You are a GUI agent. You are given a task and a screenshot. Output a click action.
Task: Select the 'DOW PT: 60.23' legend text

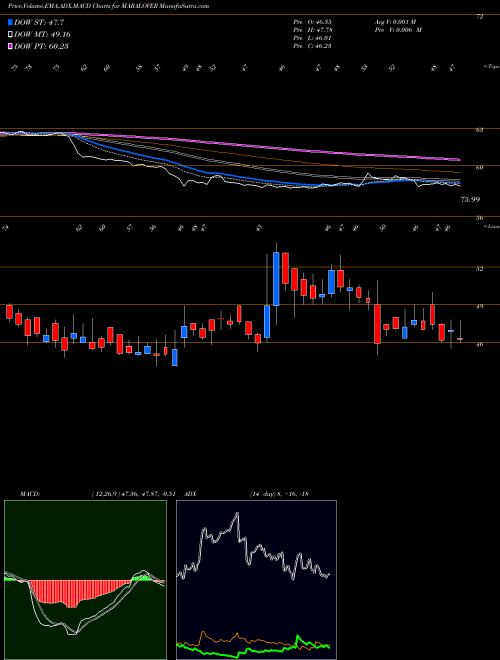(41, 46)
